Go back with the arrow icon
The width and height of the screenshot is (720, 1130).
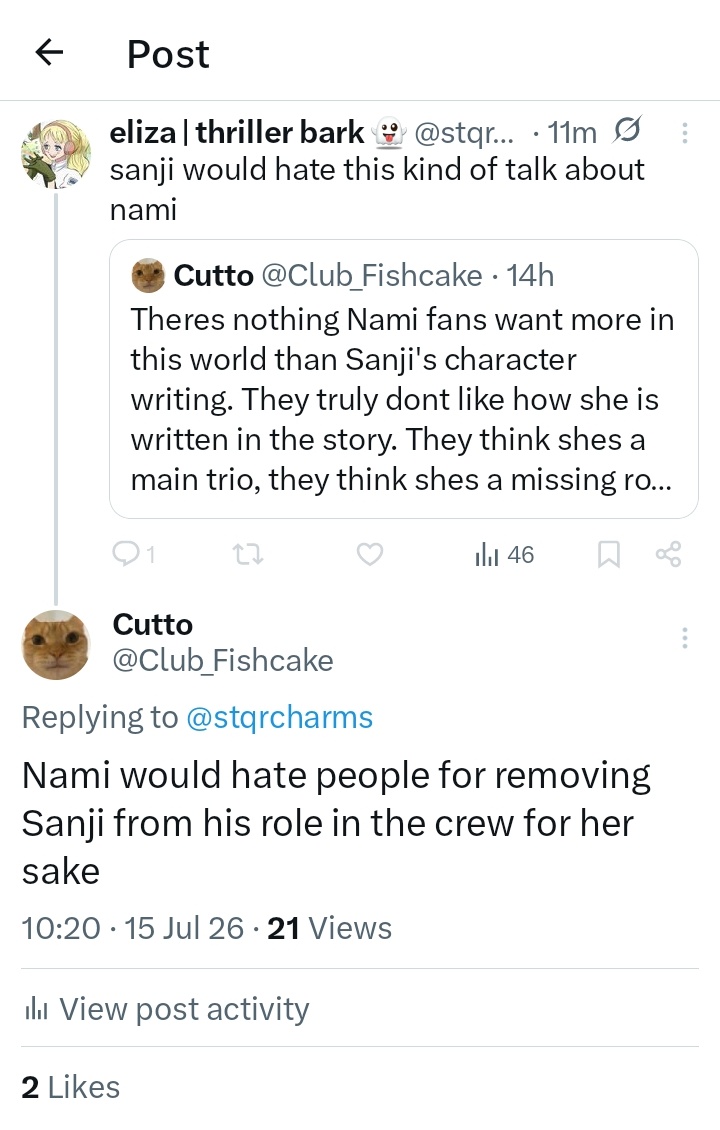[49, 53]
